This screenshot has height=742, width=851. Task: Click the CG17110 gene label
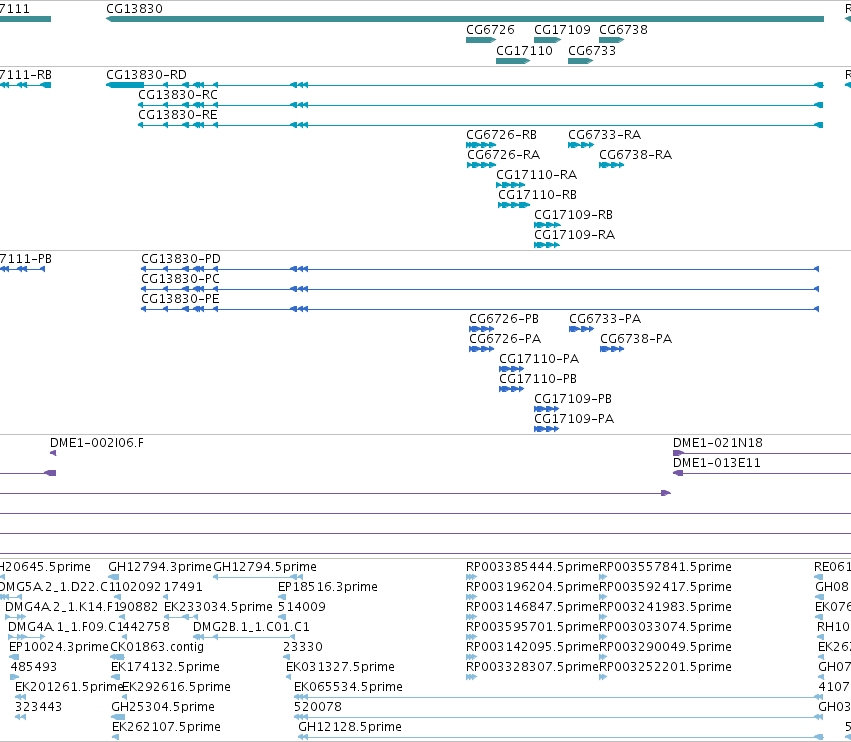click(524, 50)
